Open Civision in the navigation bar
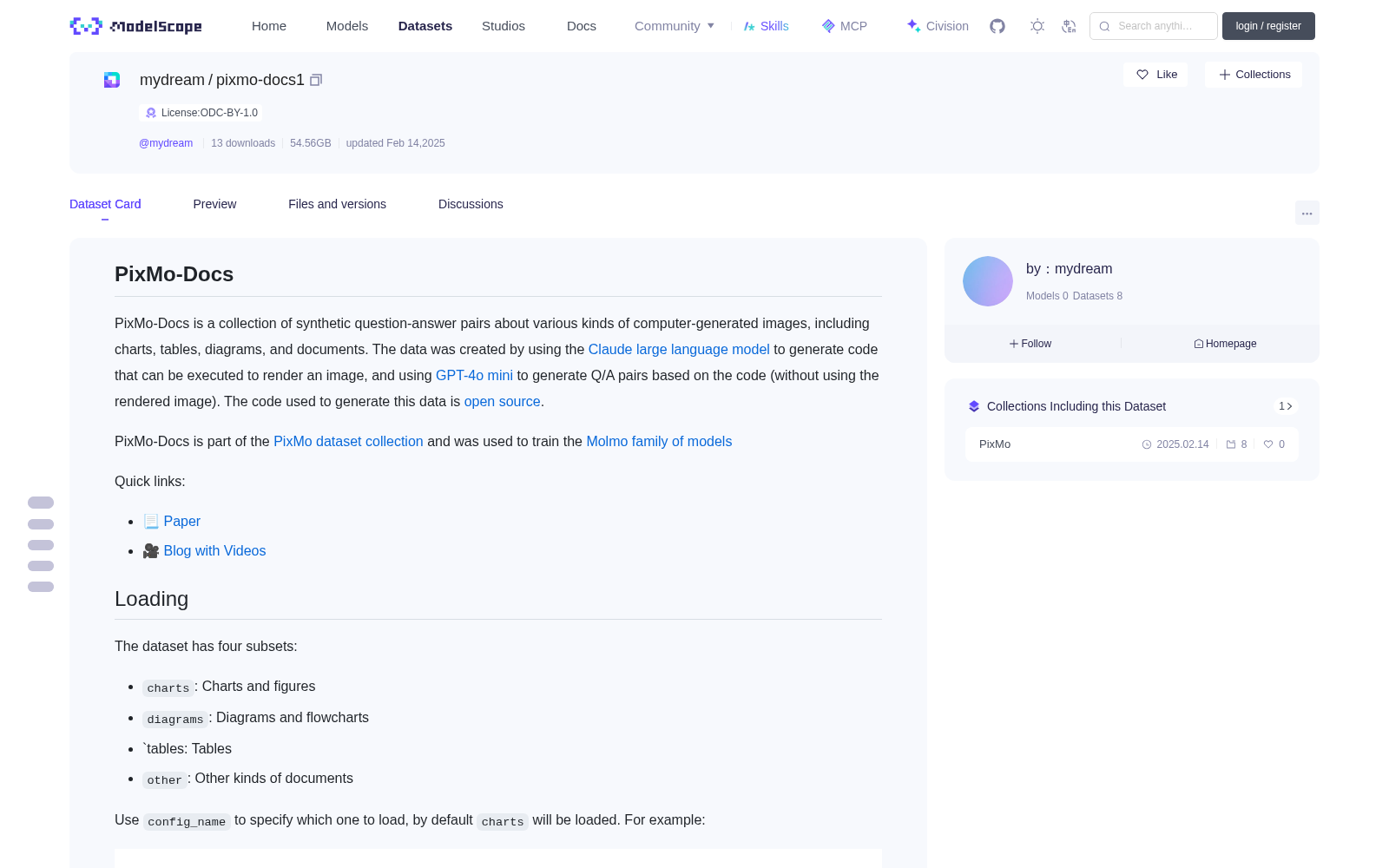Image resolution: width=1389 pixels, height=868 pixels. tap(938, 26)
